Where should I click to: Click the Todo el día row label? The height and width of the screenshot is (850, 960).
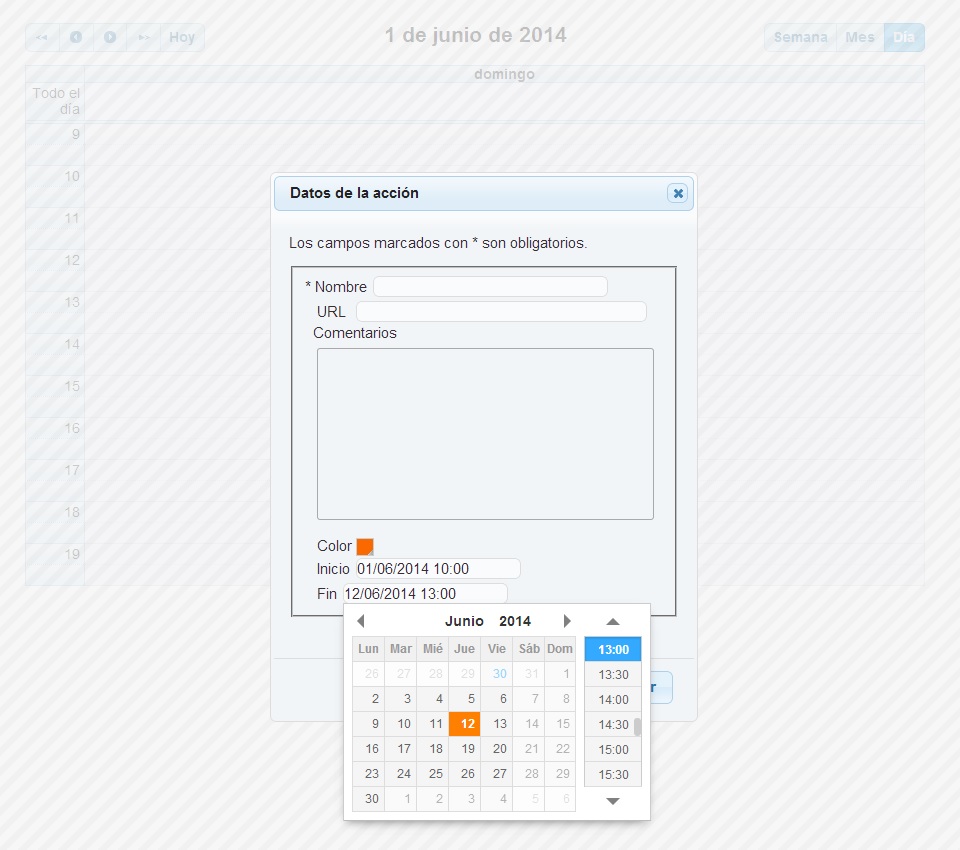pos(55,101)
